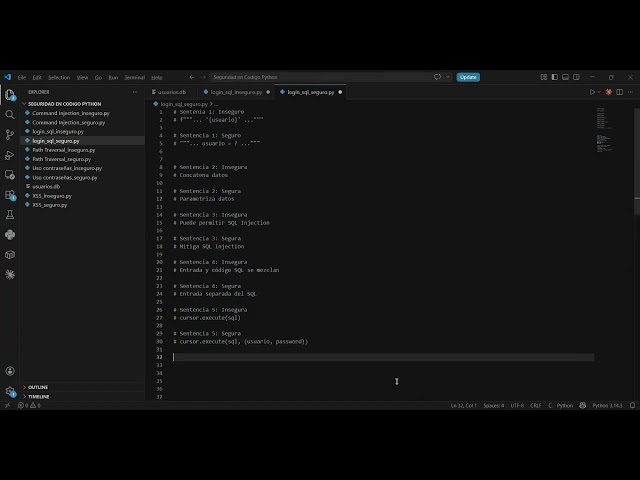Open usuarios.db in explorer tree
The width and height of the screenshot is (640, 480).
pyautogui.click(x=46, y=187)
